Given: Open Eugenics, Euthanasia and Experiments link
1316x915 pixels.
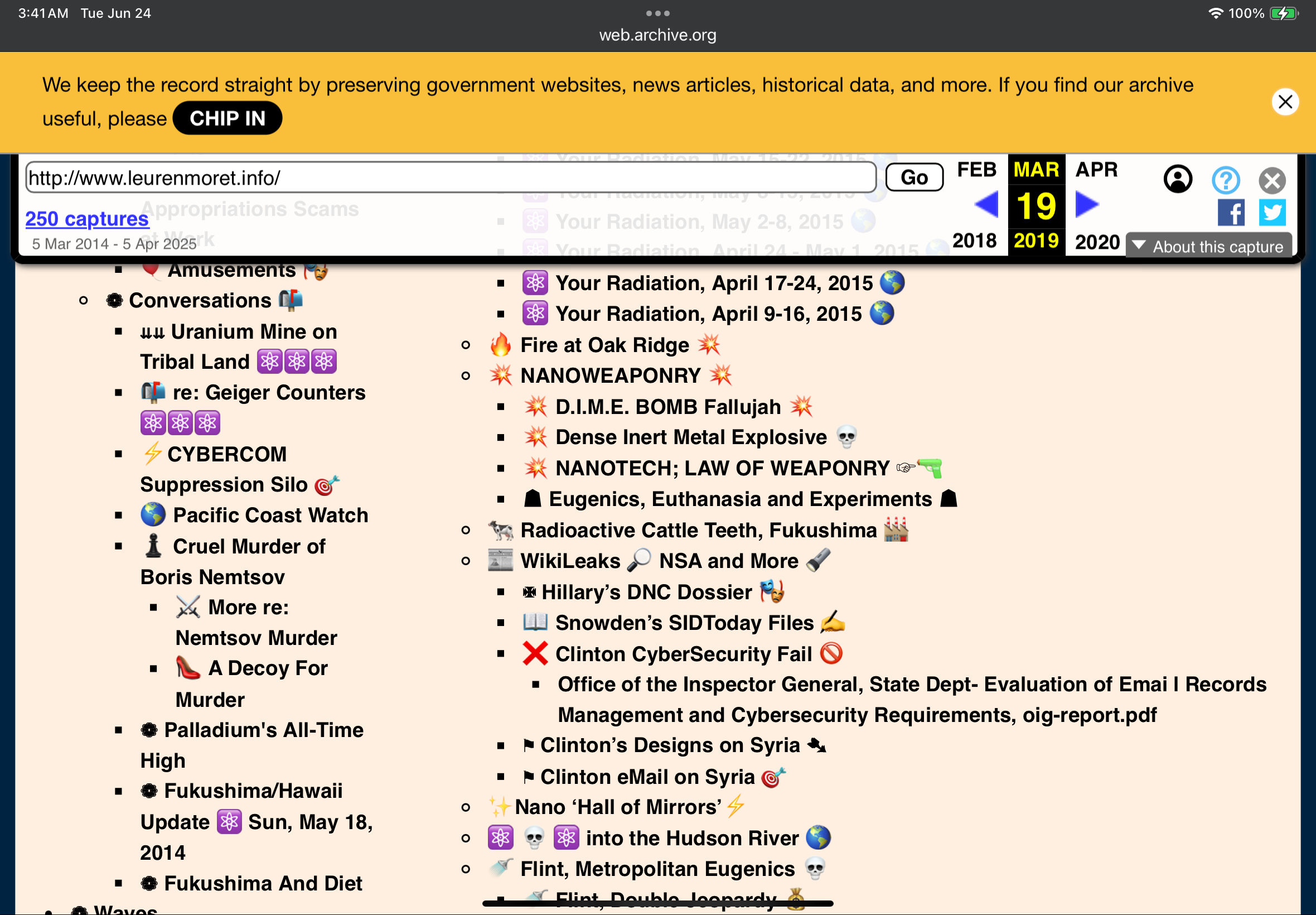Looking at the screenshot, I should click(x=740, y=499).
